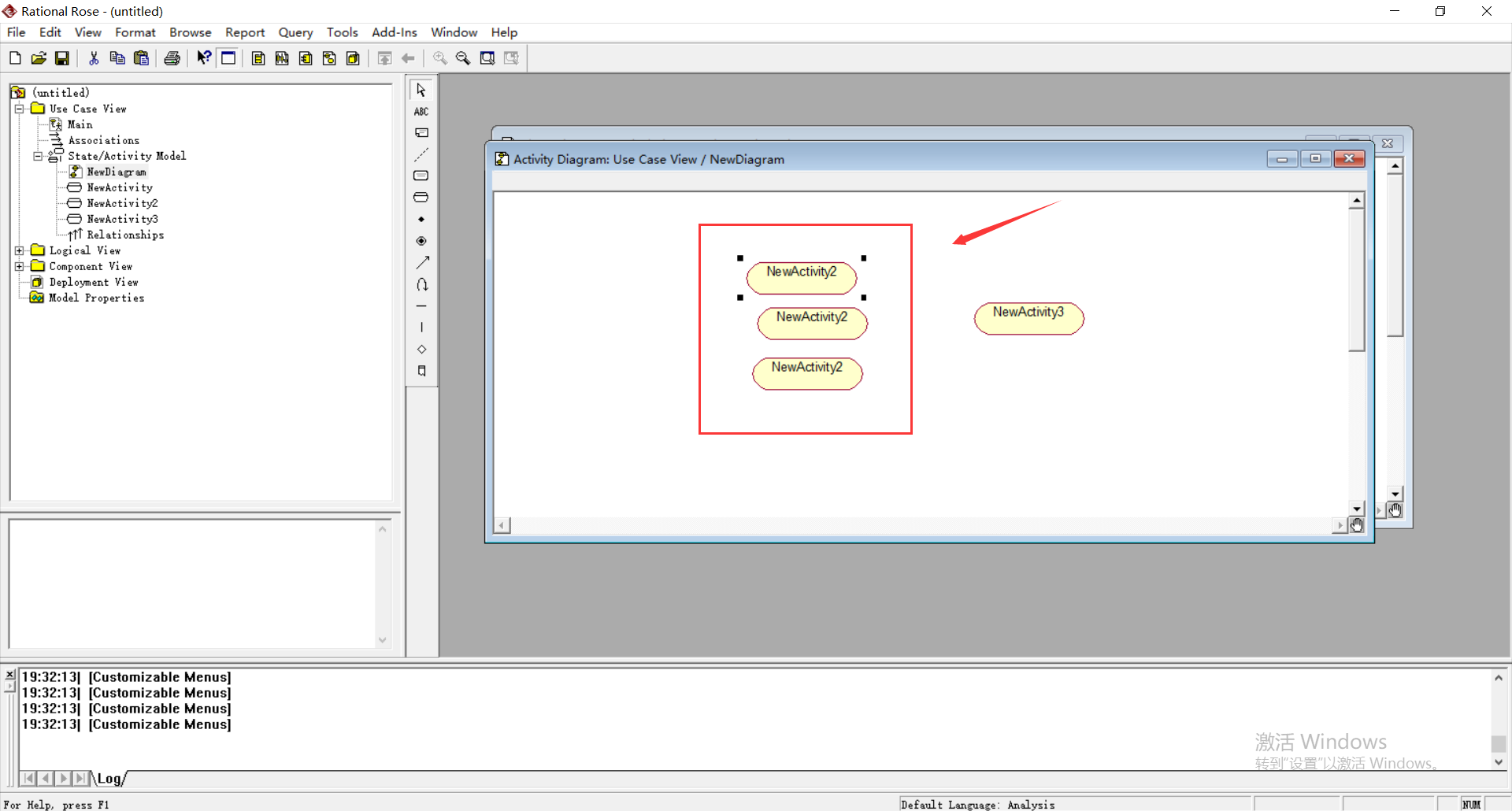Open the Help menu
Image resolution: width=1512 pixels, height=811 pixels.
(x=504, y=32)
